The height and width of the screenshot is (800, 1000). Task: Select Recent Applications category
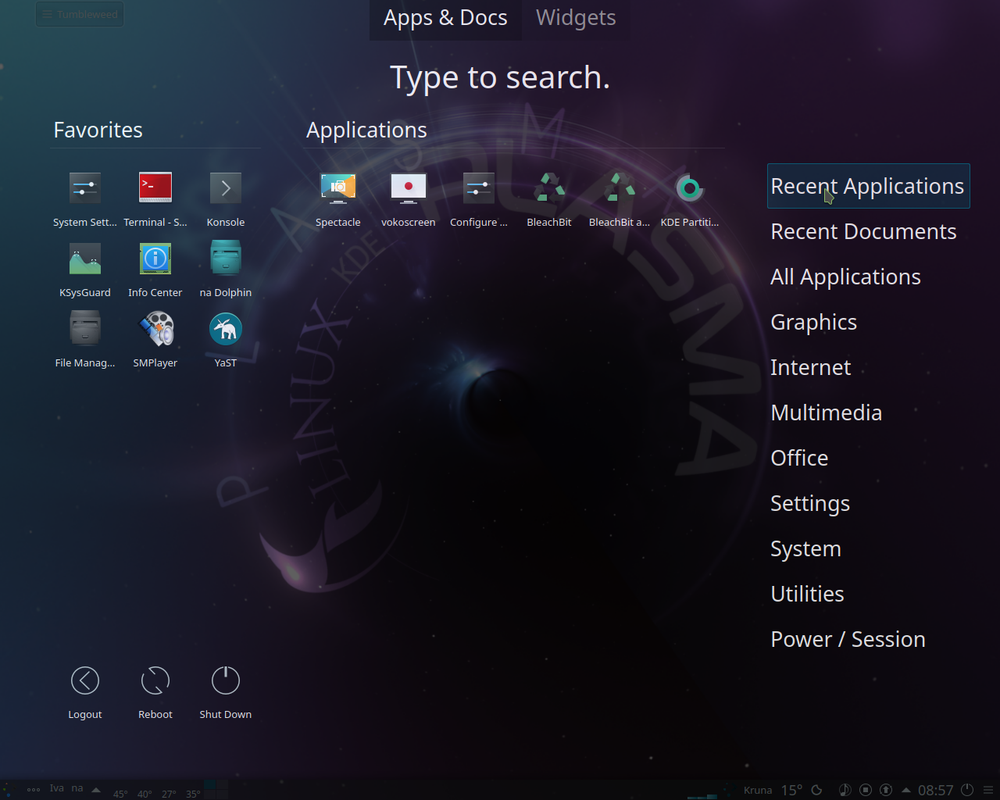[x=868, y=186]
